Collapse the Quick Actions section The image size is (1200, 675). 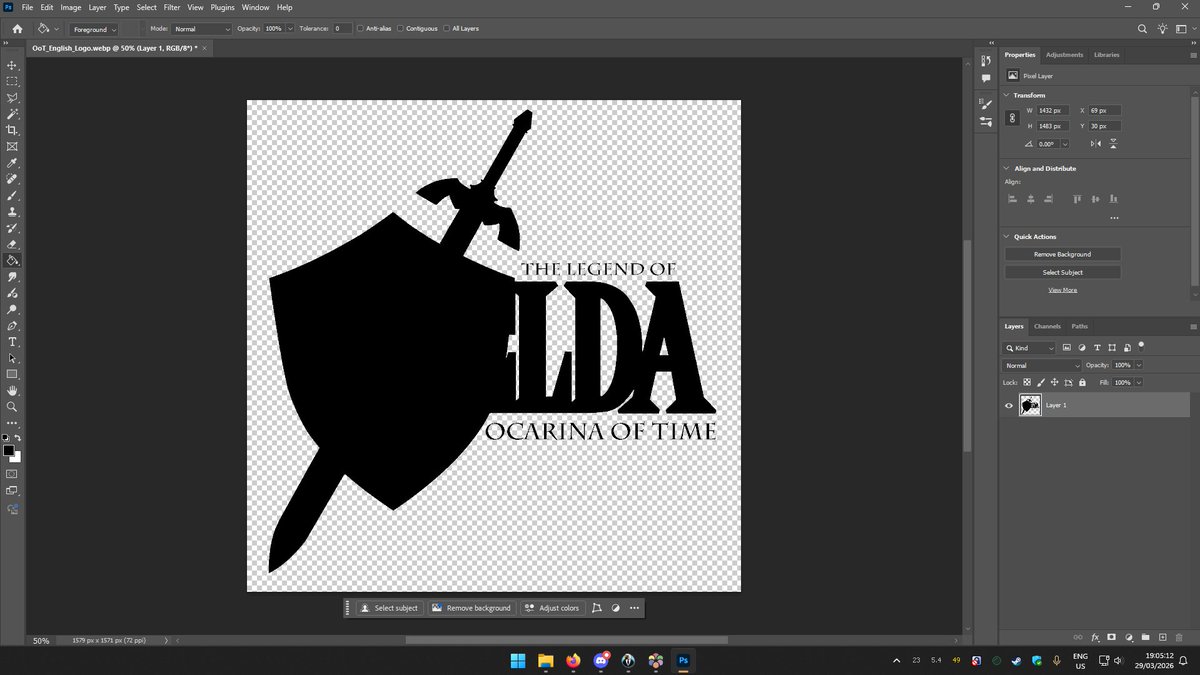click(x=1007, y=237)
